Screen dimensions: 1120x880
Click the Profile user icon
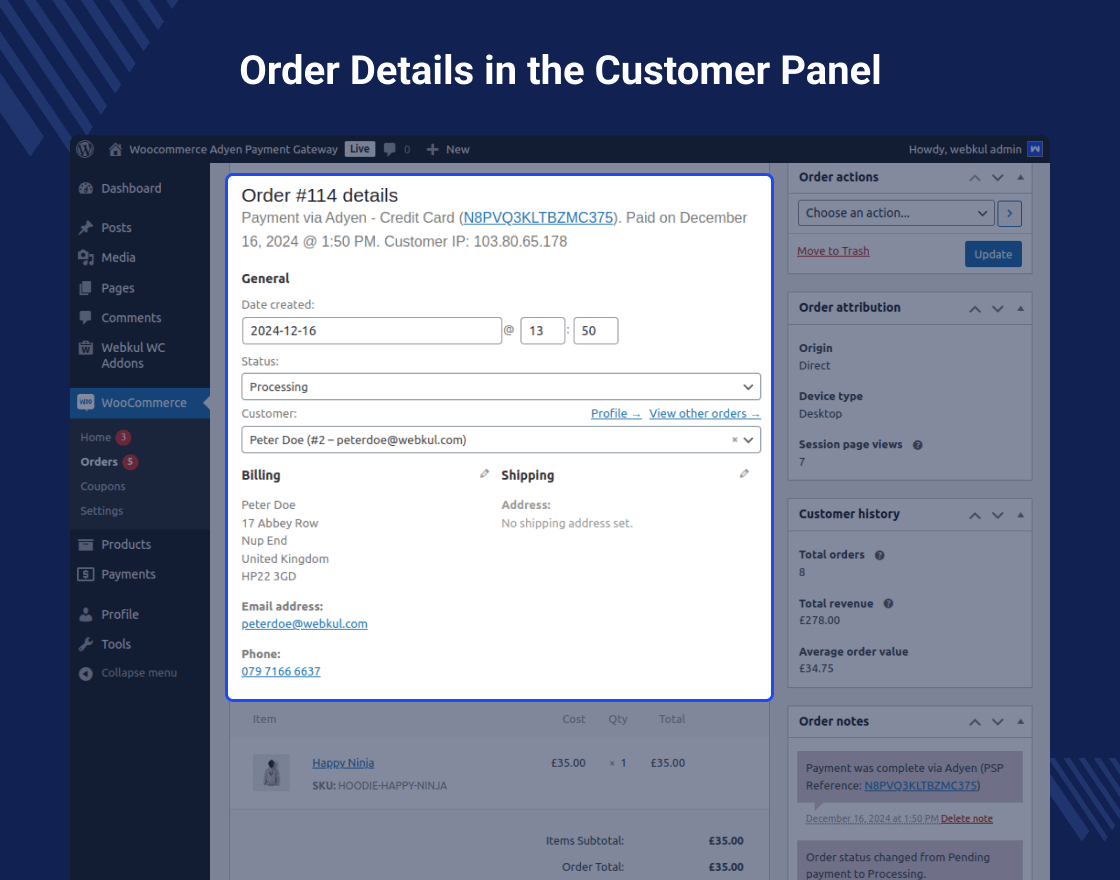click(86, 614)
